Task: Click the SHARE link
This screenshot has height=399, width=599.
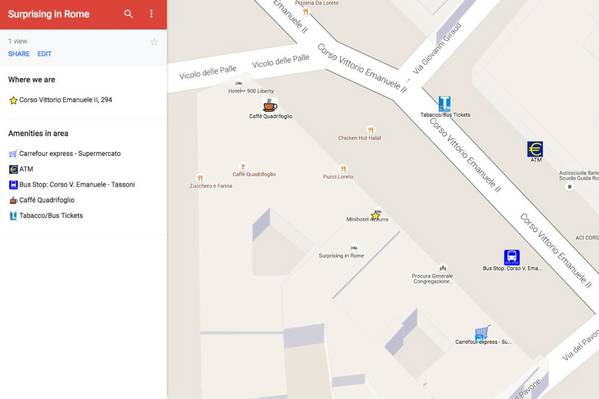Action: click(19, 54)
